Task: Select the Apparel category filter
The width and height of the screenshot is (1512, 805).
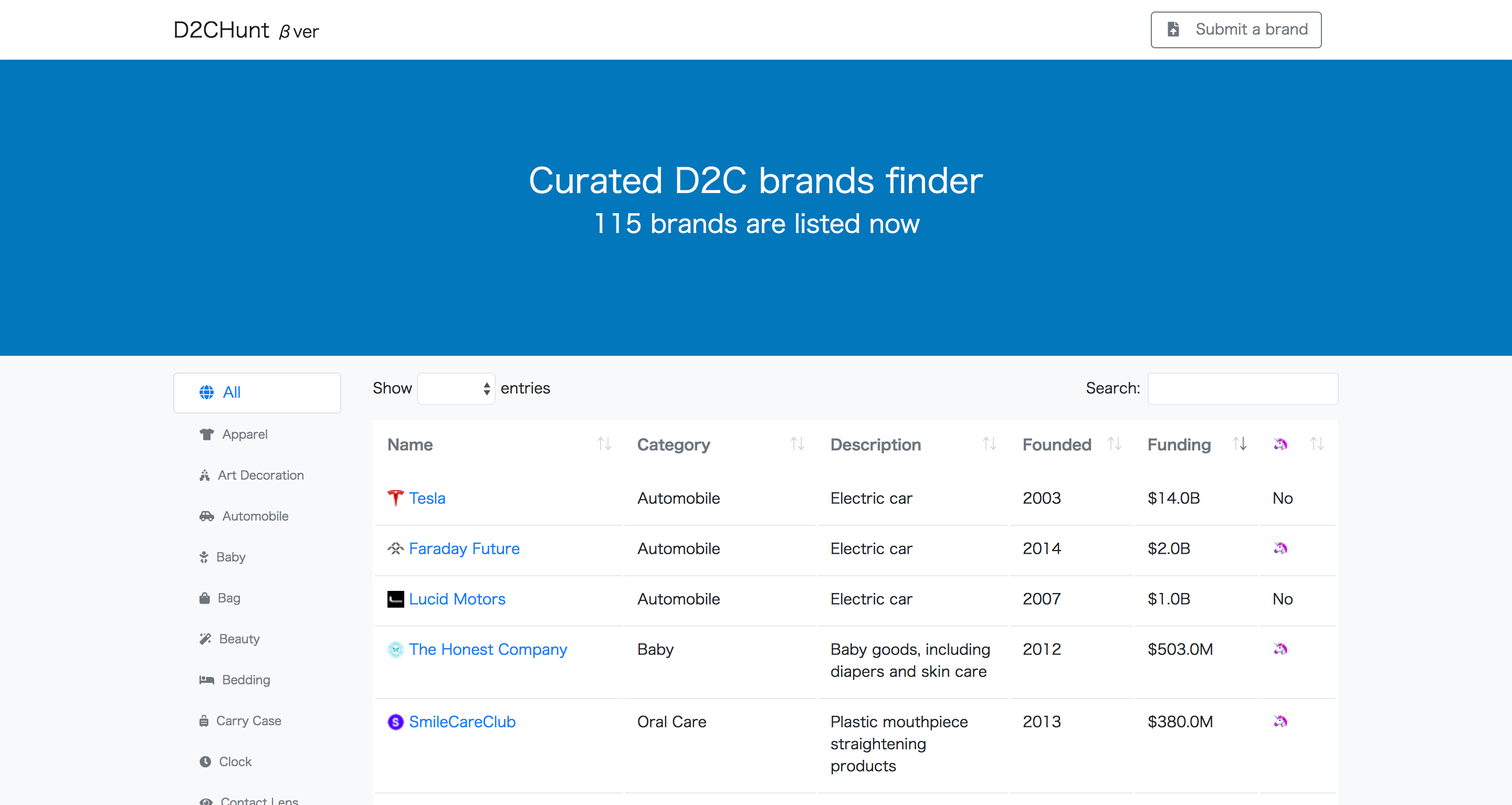Action: [x=244, y=434]
